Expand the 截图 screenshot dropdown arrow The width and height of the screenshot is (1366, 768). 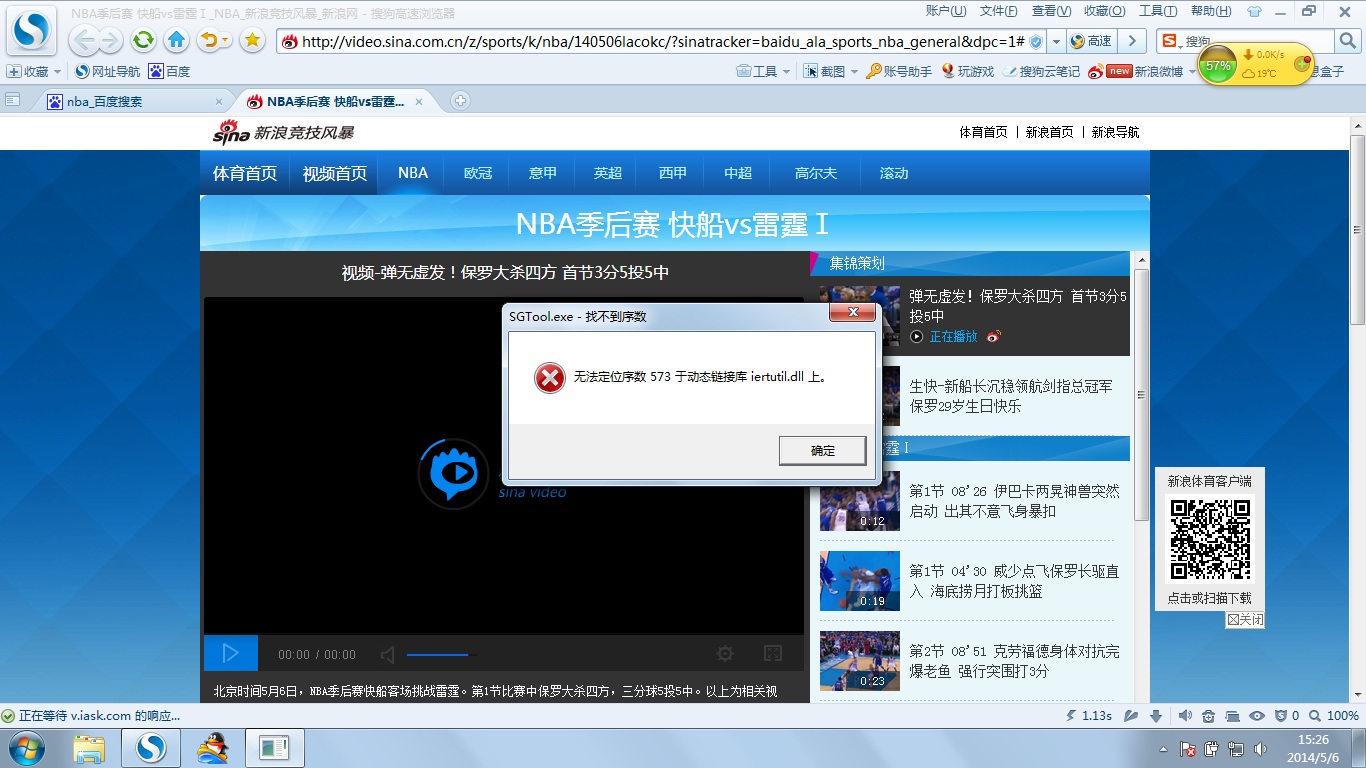coord(854,72)
